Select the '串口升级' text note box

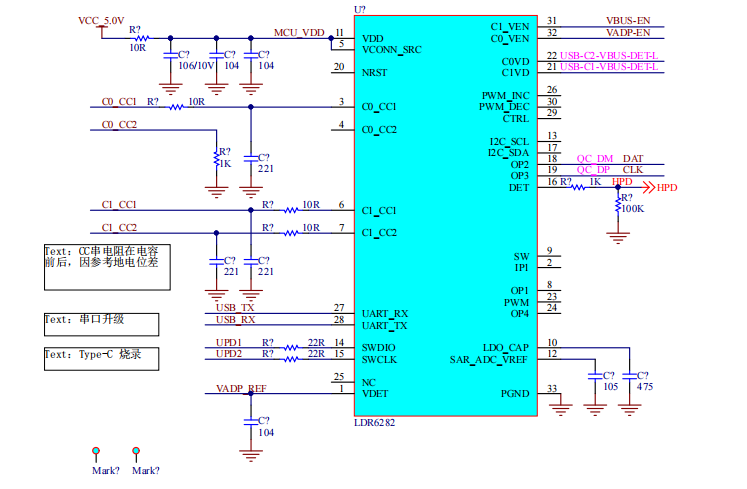pos(101,325)
